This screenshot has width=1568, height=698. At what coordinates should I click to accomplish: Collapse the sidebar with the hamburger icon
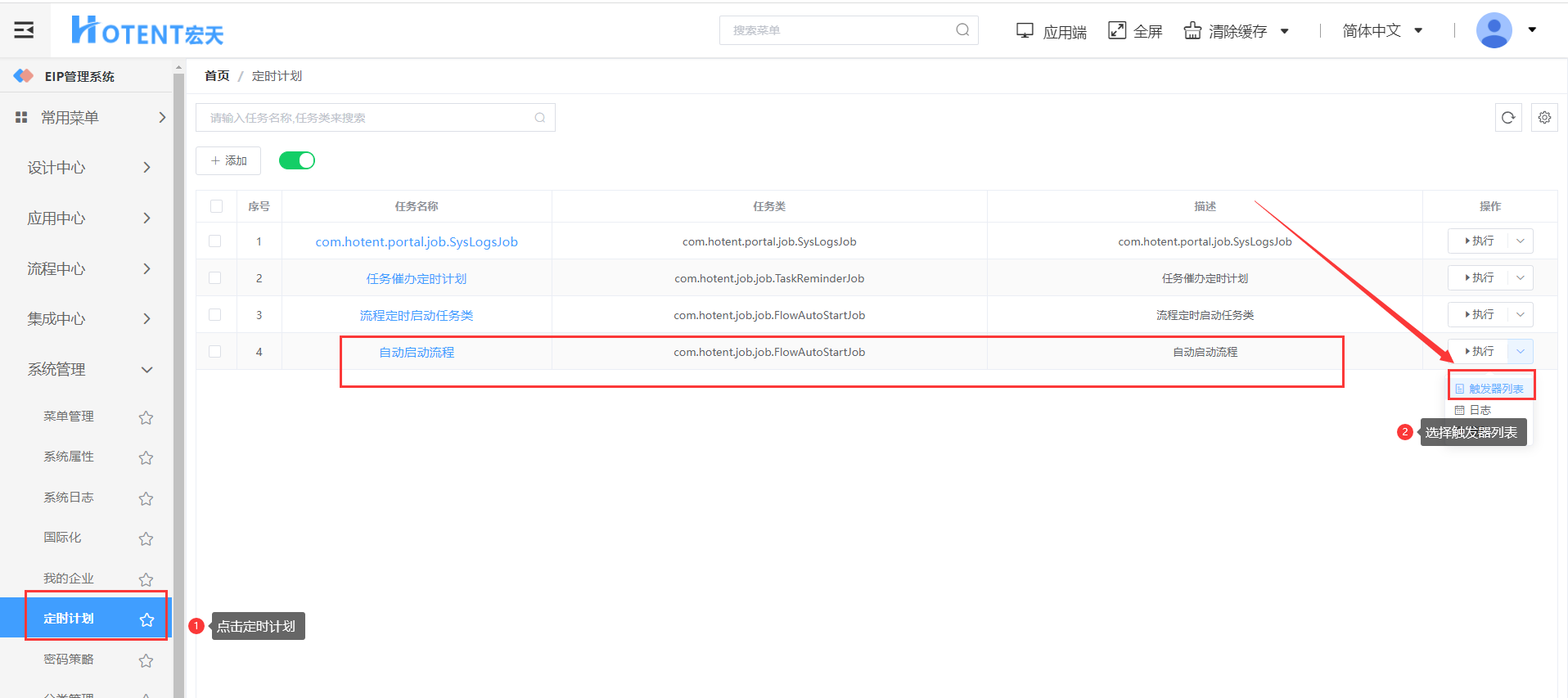click(24, 30)
